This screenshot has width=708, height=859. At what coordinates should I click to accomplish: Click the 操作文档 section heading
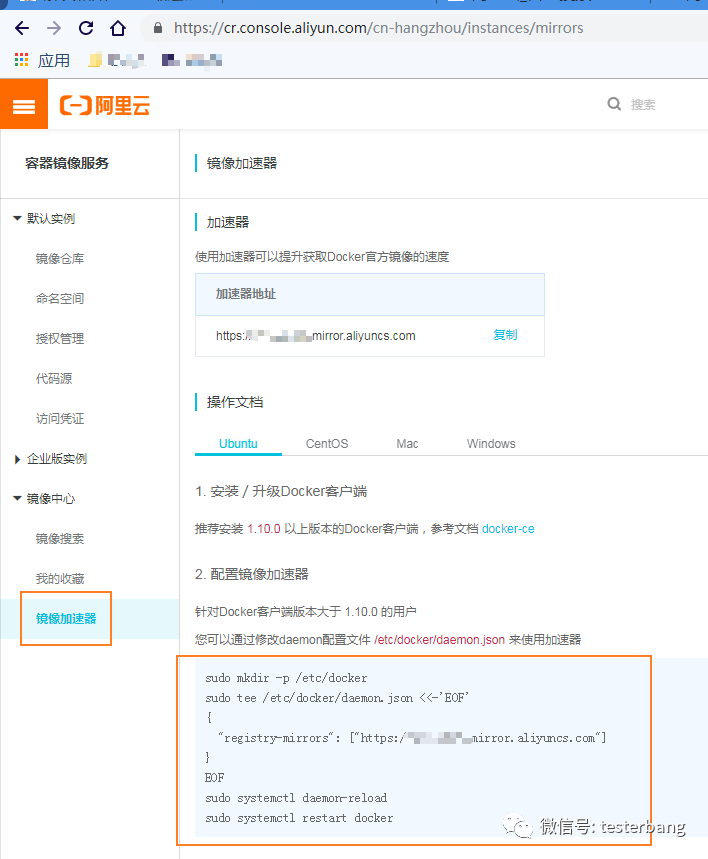pos(235,402)
